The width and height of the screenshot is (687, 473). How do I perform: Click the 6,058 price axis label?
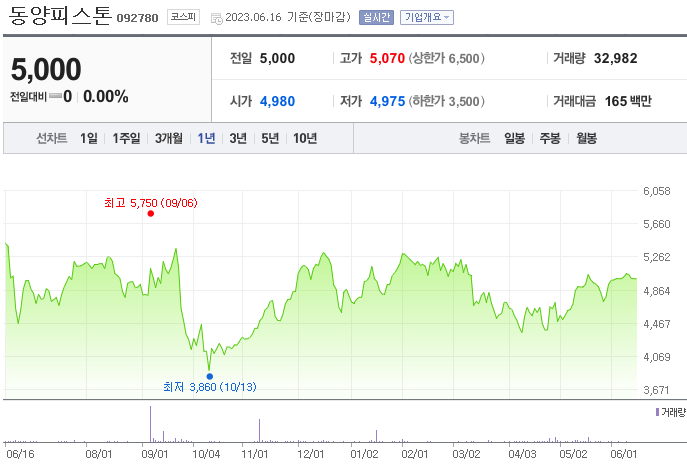656,191
